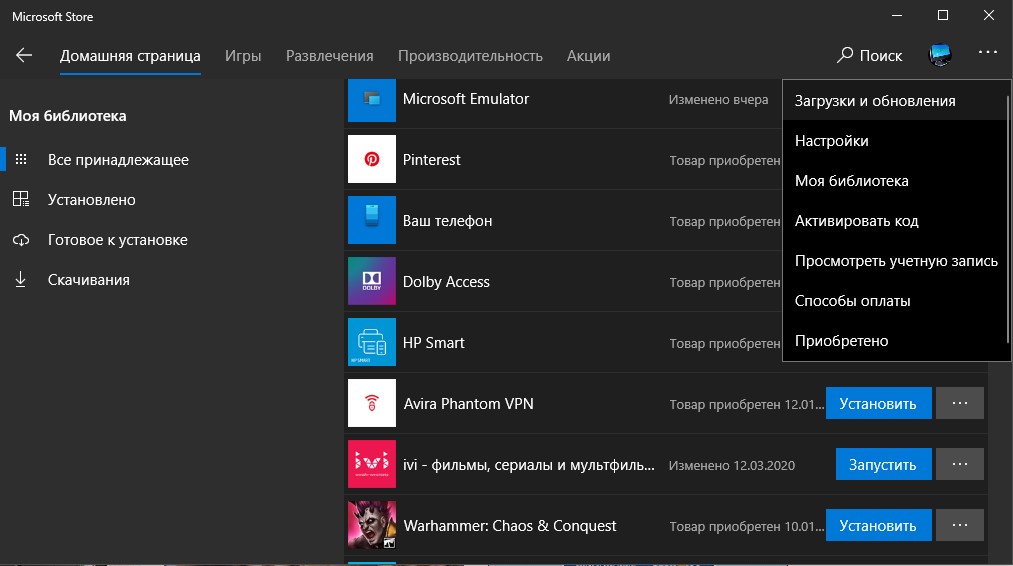Click the Pinterest app name

432,160
